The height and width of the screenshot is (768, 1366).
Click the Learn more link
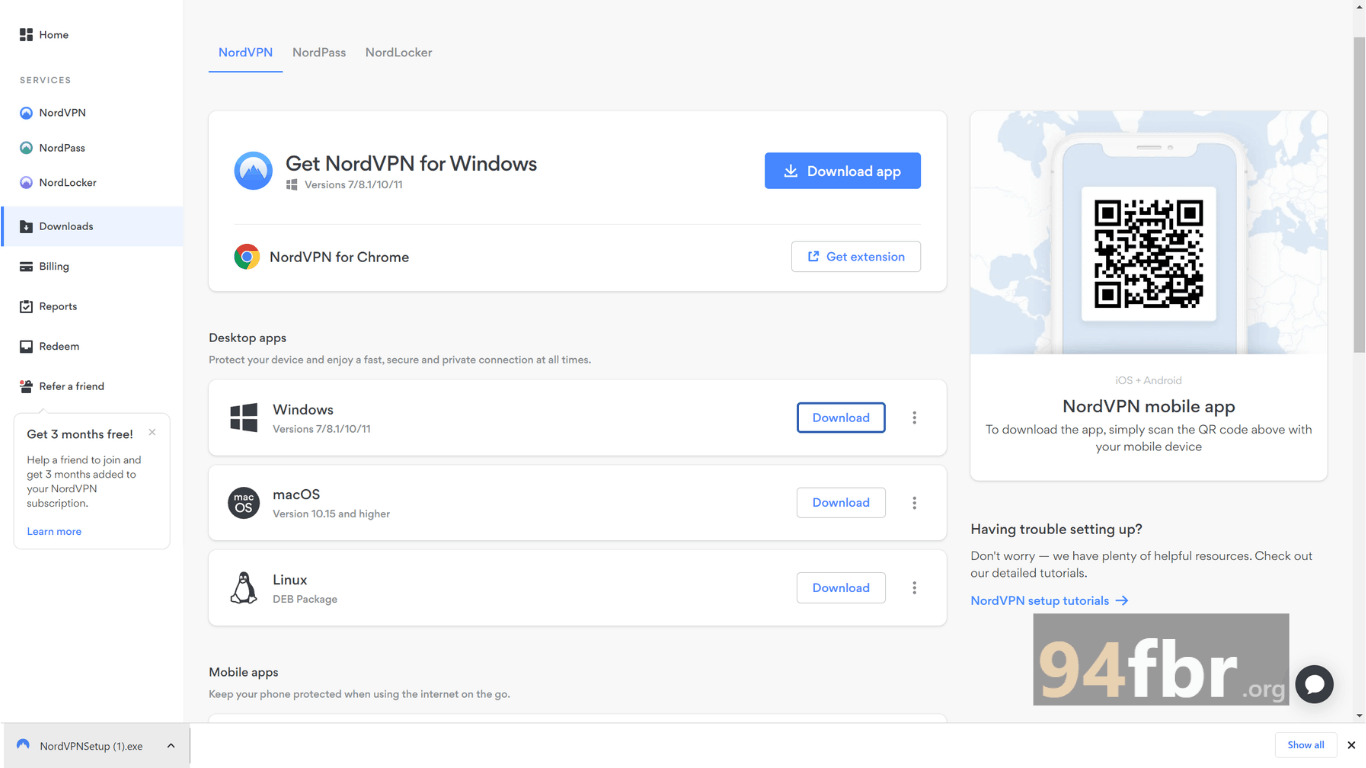click(x=54, y=532)
